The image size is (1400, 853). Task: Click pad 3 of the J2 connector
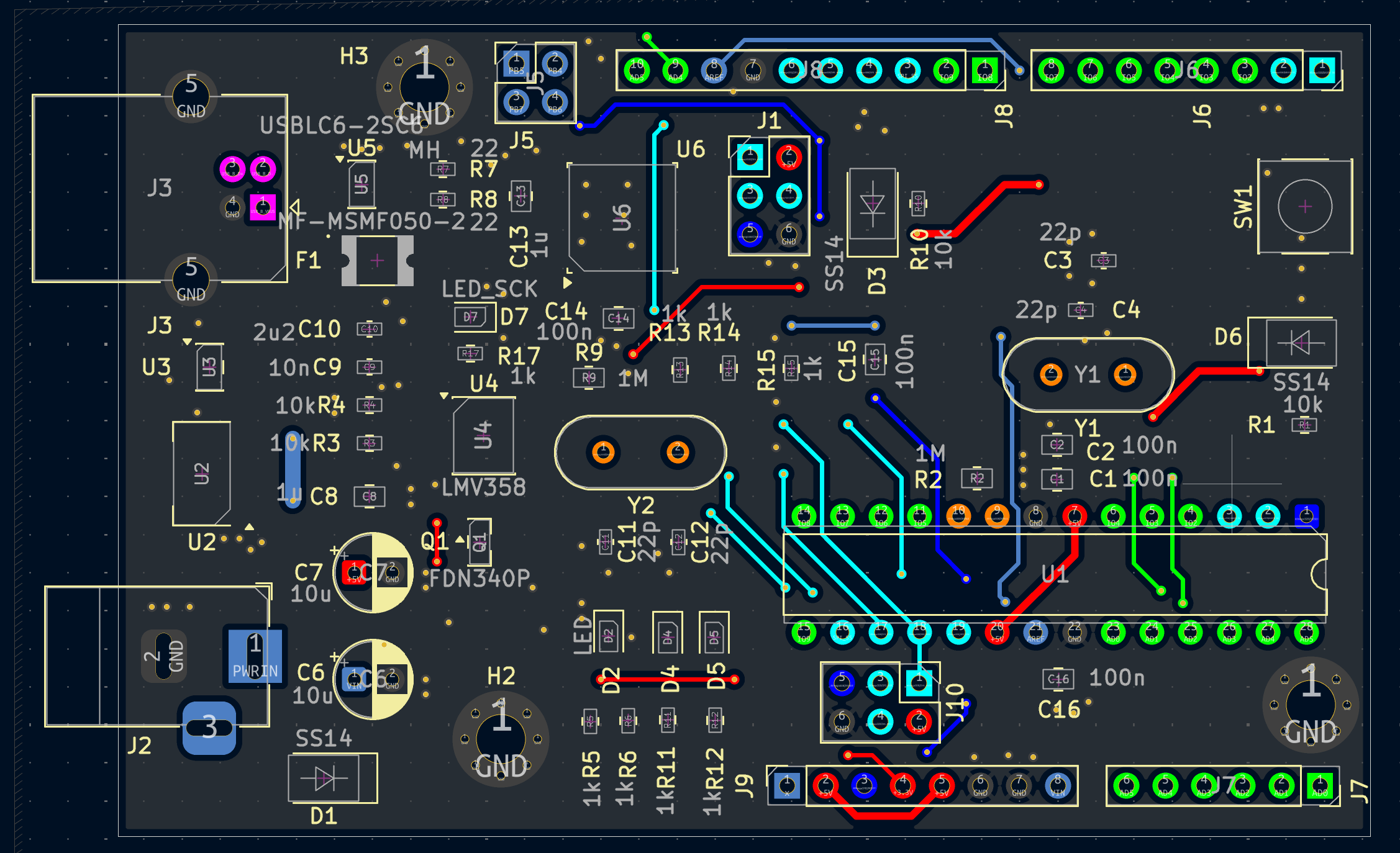pos(209,727)
